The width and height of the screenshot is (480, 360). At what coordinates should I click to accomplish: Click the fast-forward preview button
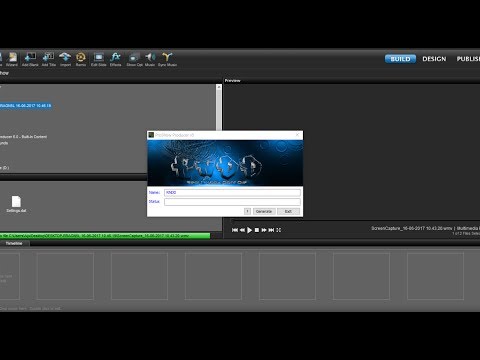coord(264,230)
